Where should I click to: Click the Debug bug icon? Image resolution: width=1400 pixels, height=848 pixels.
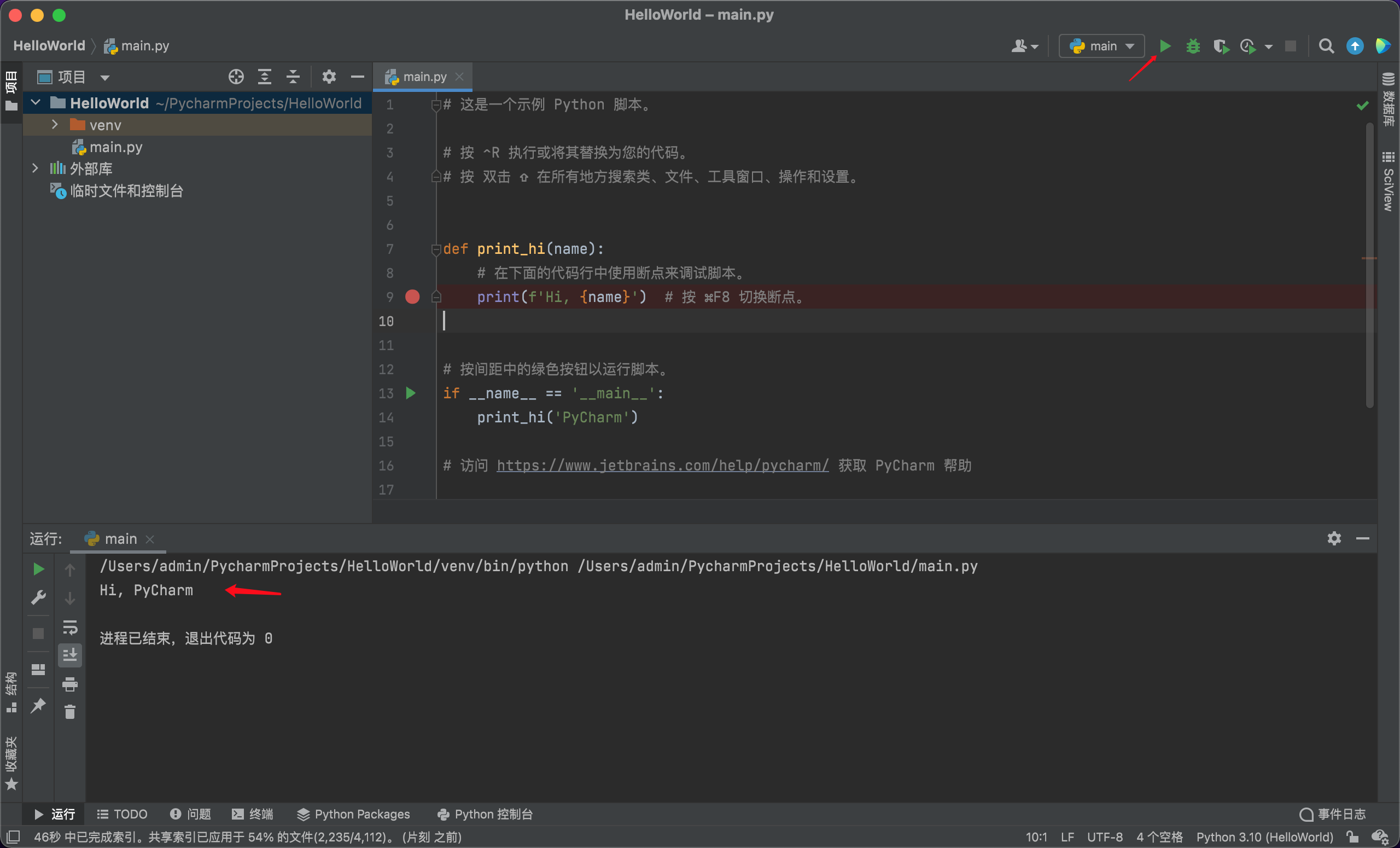point(1193,46)
